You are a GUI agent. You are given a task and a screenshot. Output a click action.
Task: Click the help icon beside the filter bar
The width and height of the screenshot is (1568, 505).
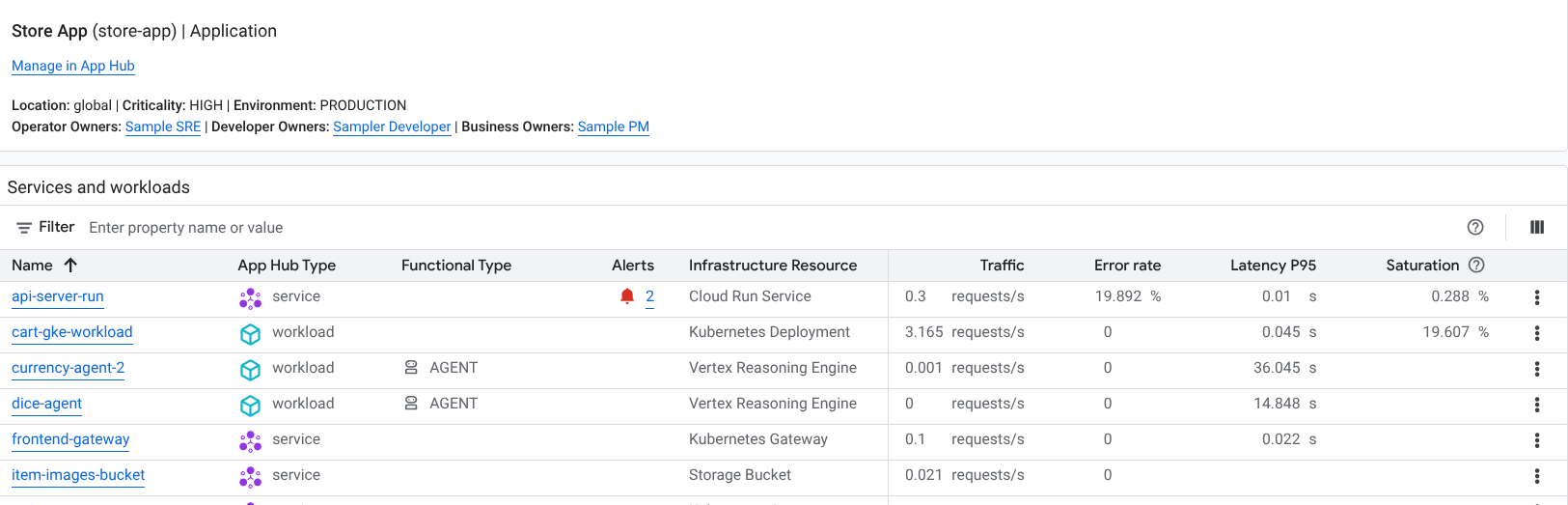click(x=1474, y=227)
